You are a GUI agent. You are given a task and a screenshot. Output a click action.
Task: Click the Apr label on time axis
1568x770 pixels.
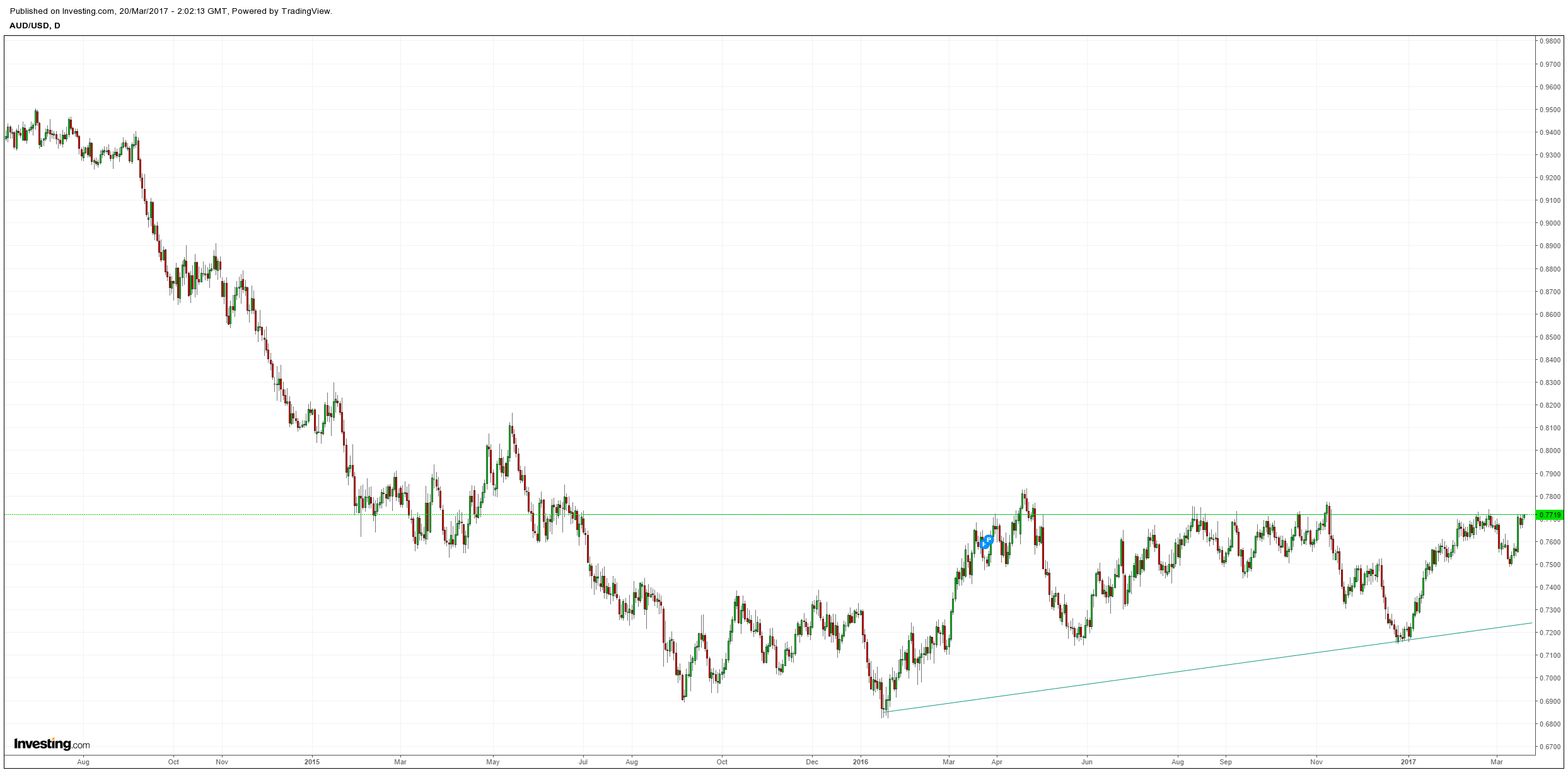(x=997, y=762)
